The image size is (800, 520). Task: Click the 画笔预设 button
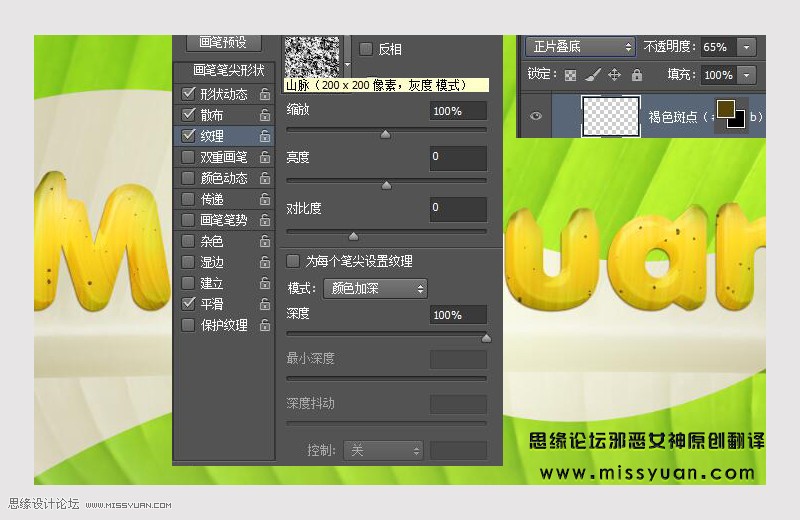pyautogui.click(x=224, y=42)
